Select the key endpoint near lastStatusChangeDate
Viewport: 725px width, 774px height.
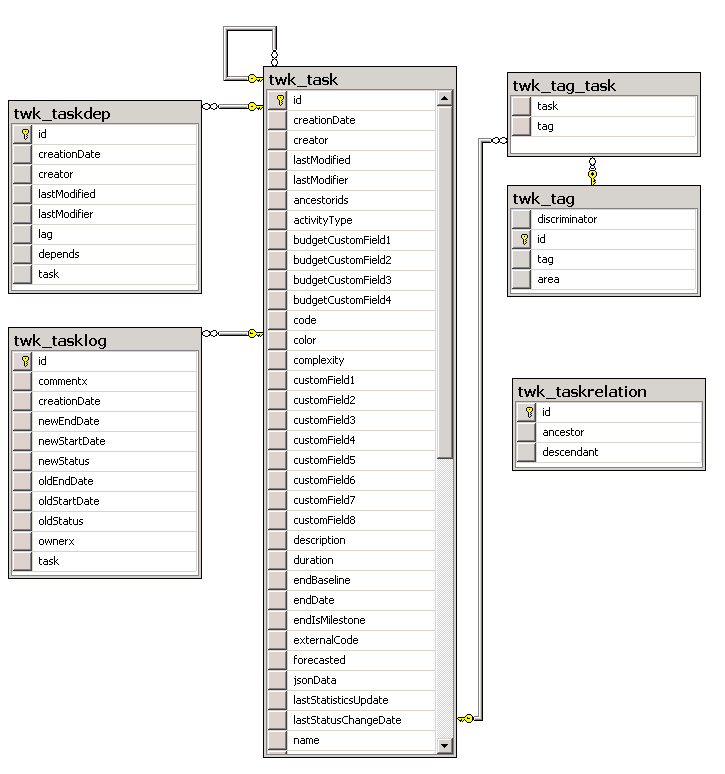(466, 718)
